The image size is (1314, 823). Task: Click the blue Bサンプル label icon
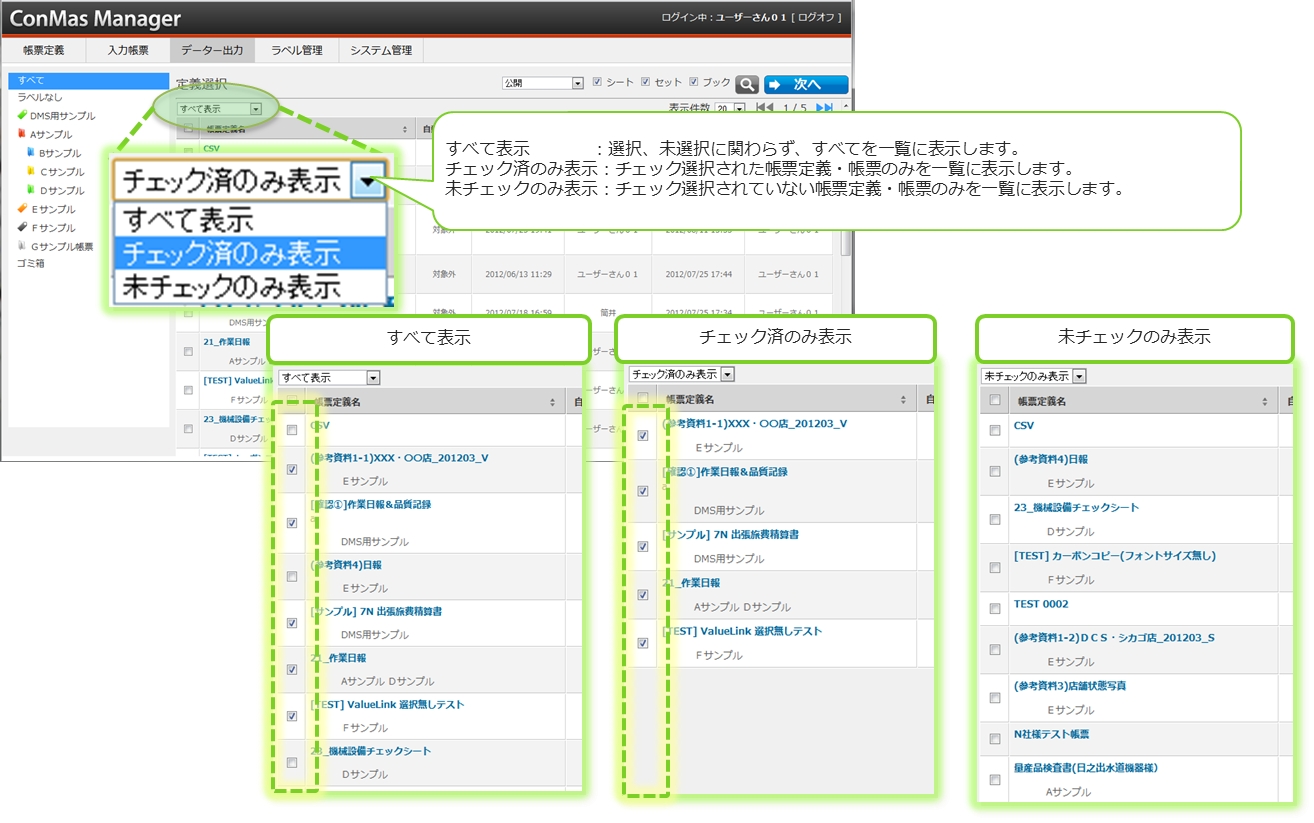click(x=31, y=153)
